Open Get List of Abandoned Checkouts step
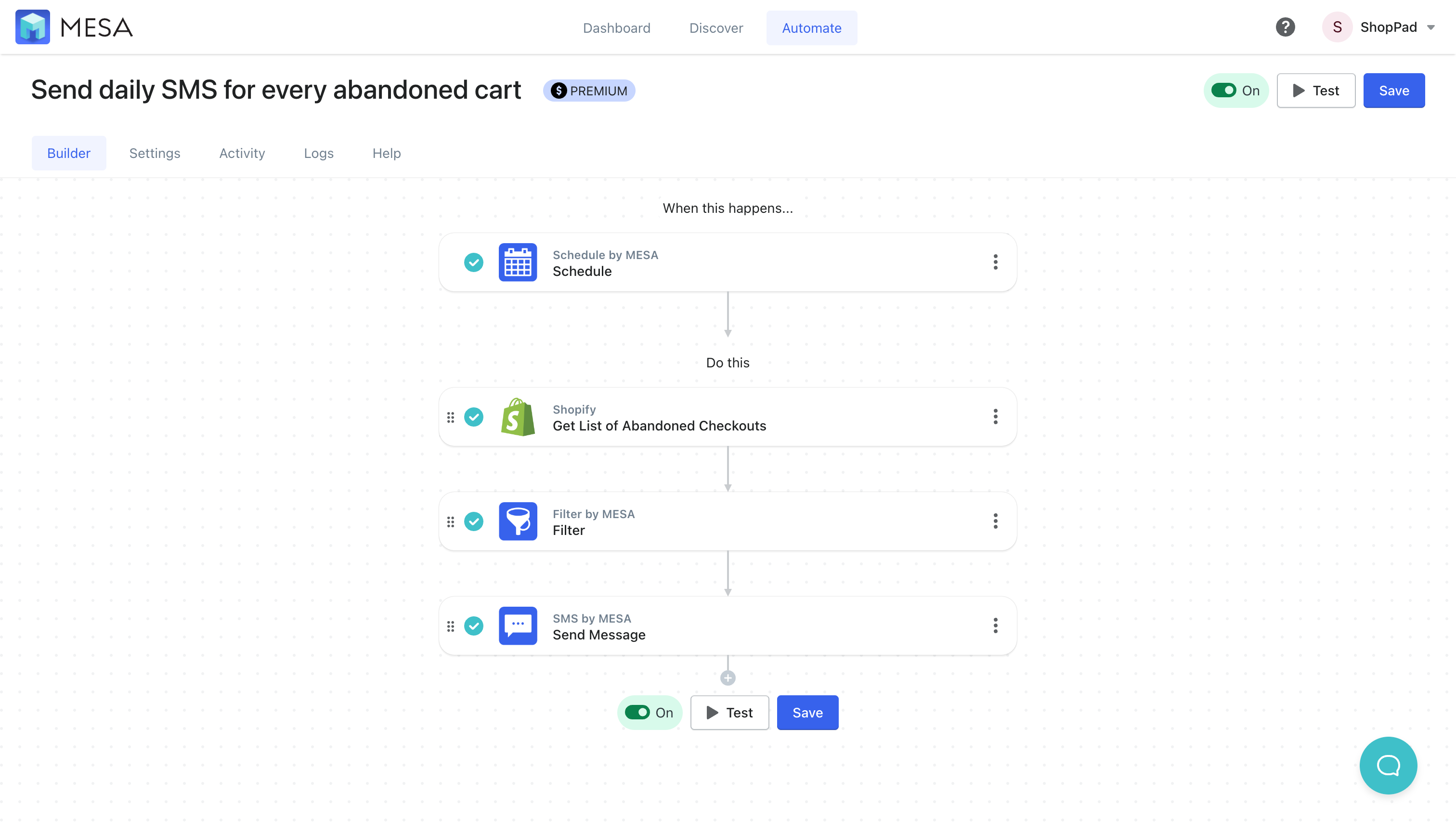The width and height of the screenshot is (1456, 833). click(x=728, y=416)
